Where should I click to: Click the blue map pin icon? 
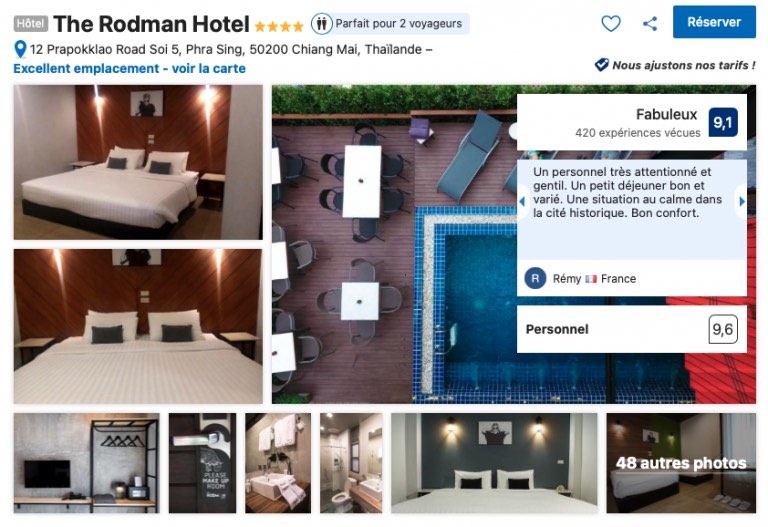click(x=20, y=49)
